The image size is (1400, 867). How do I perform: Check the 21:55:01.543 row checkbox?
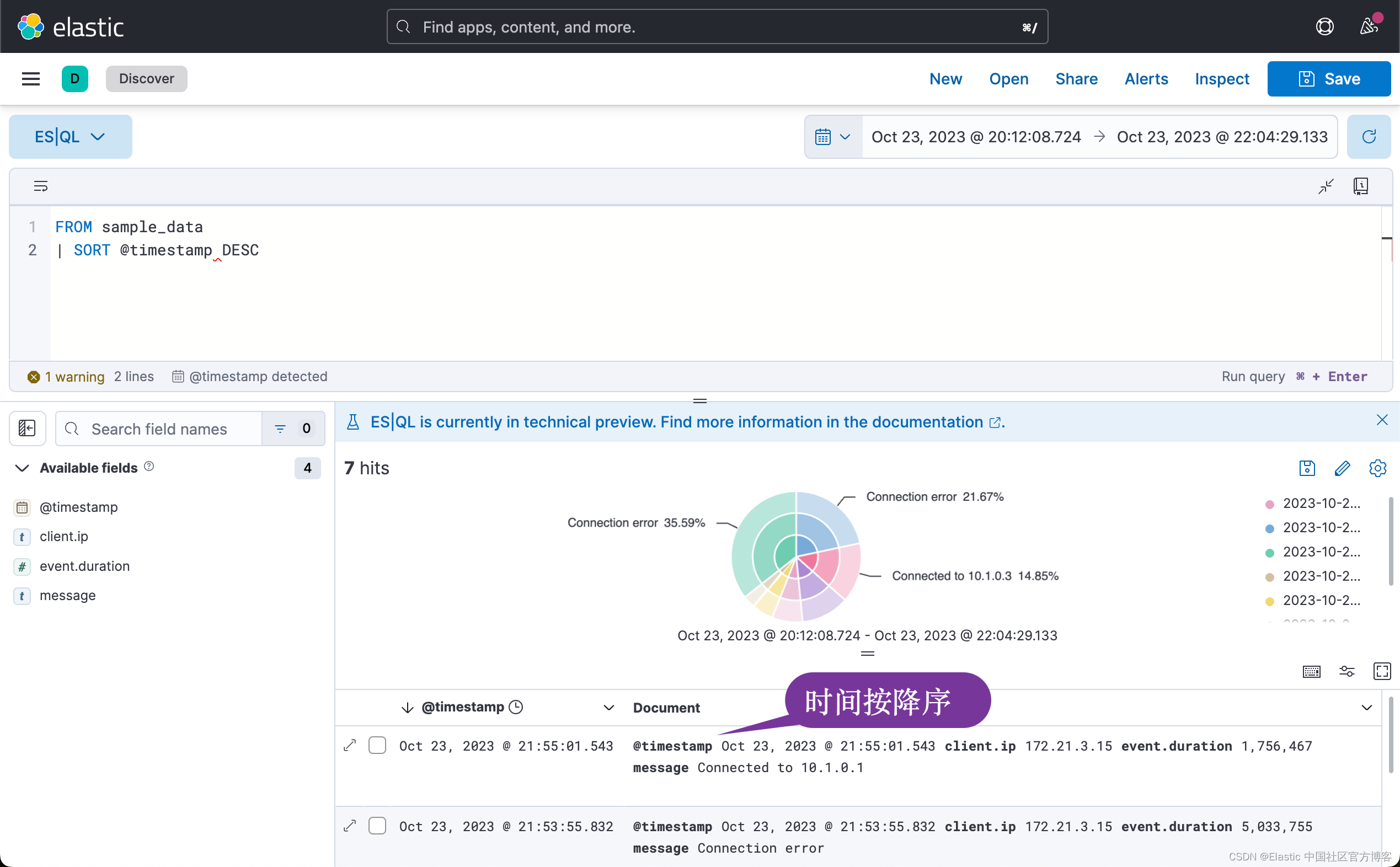tap(377, 745)
